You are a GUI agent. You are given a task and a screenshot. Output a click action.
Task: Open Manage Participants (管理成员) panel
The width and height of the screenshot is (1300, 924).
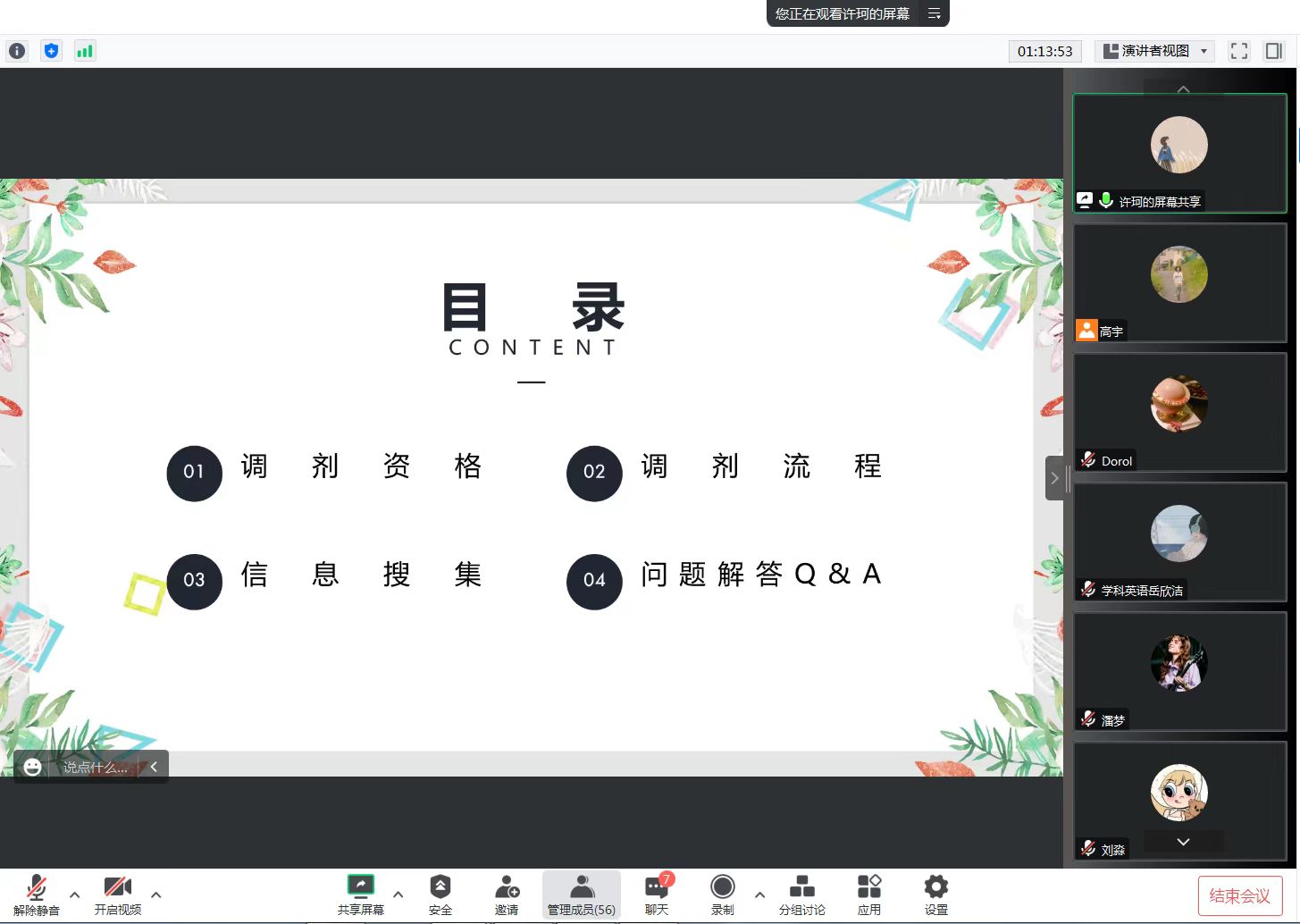[582, 895]
